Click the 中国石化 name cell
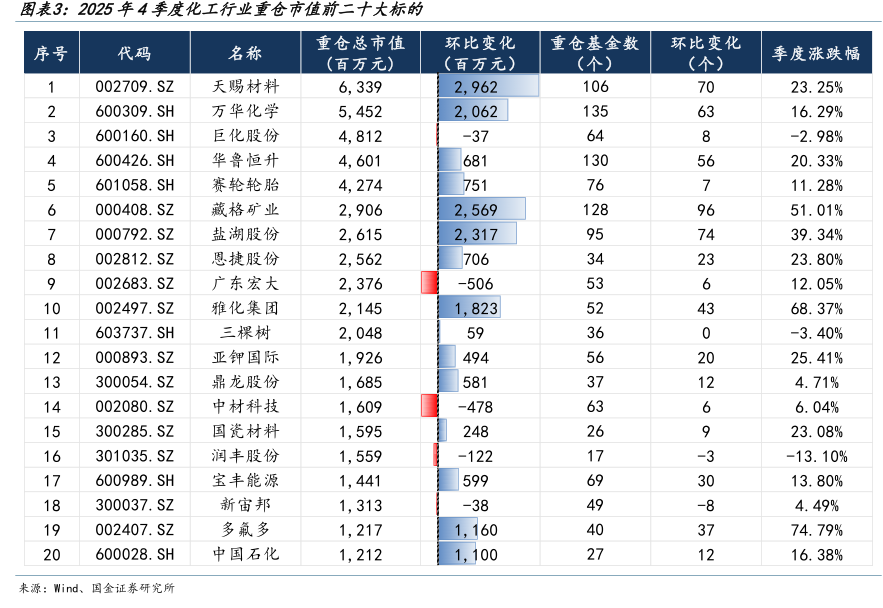This screenshot has height=608, width=883. tap(245, 553)
